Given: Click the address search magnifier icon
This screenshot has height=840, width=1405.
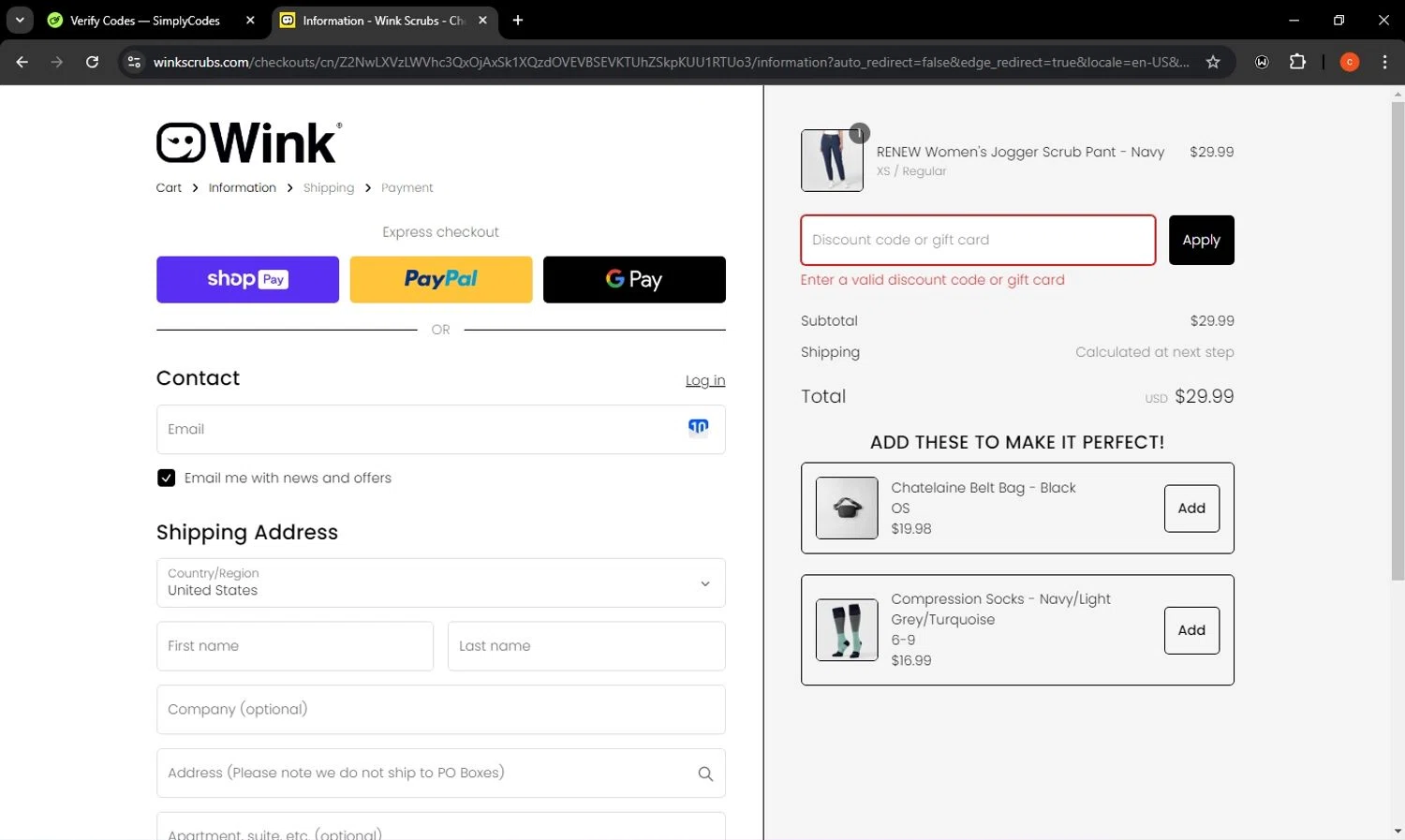Looking at the screenshot, I should click(705, 774).
